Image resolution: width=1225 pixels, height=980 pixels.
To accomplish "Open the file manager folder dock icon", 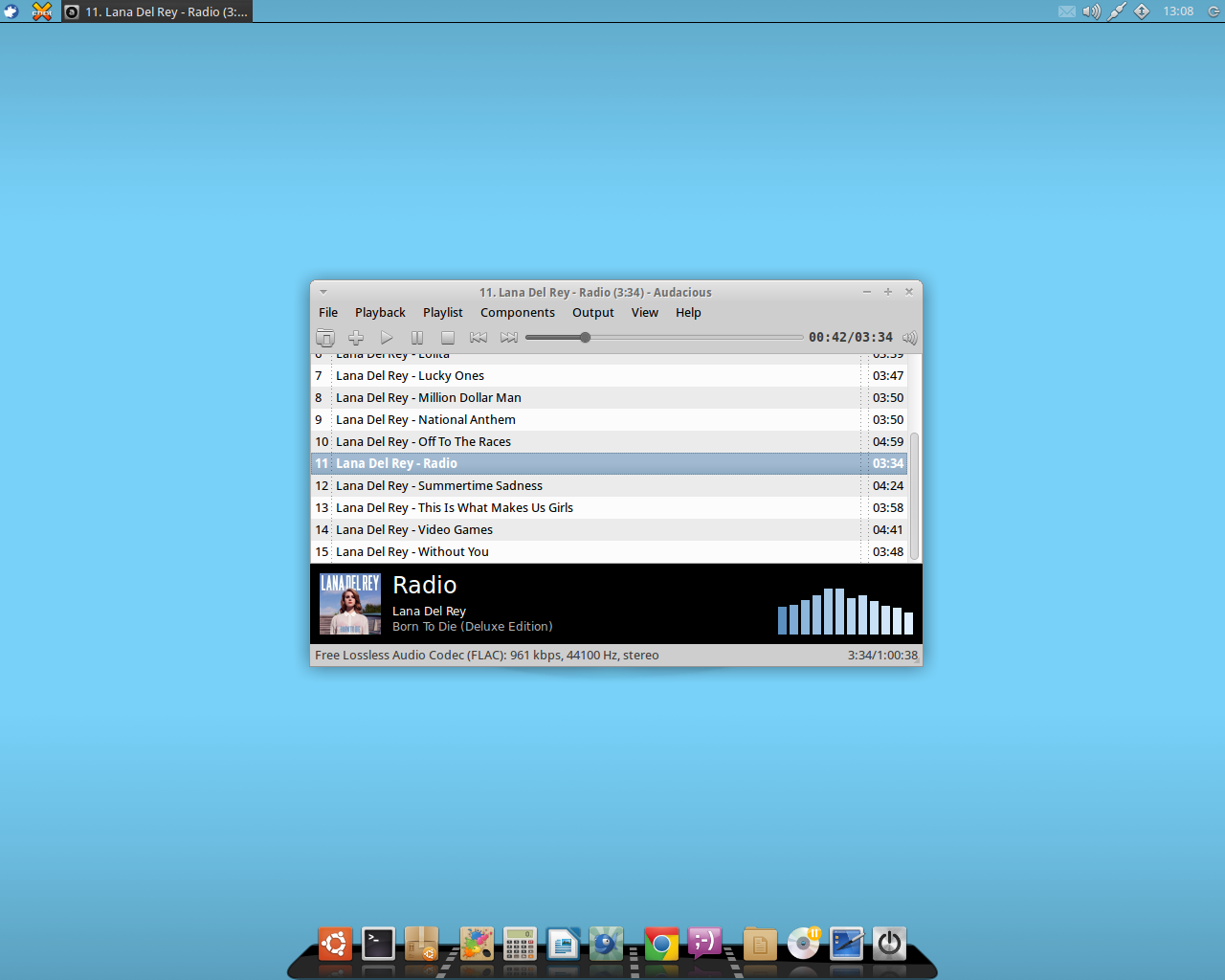I will pyautogui.click(x=760, y=945).
